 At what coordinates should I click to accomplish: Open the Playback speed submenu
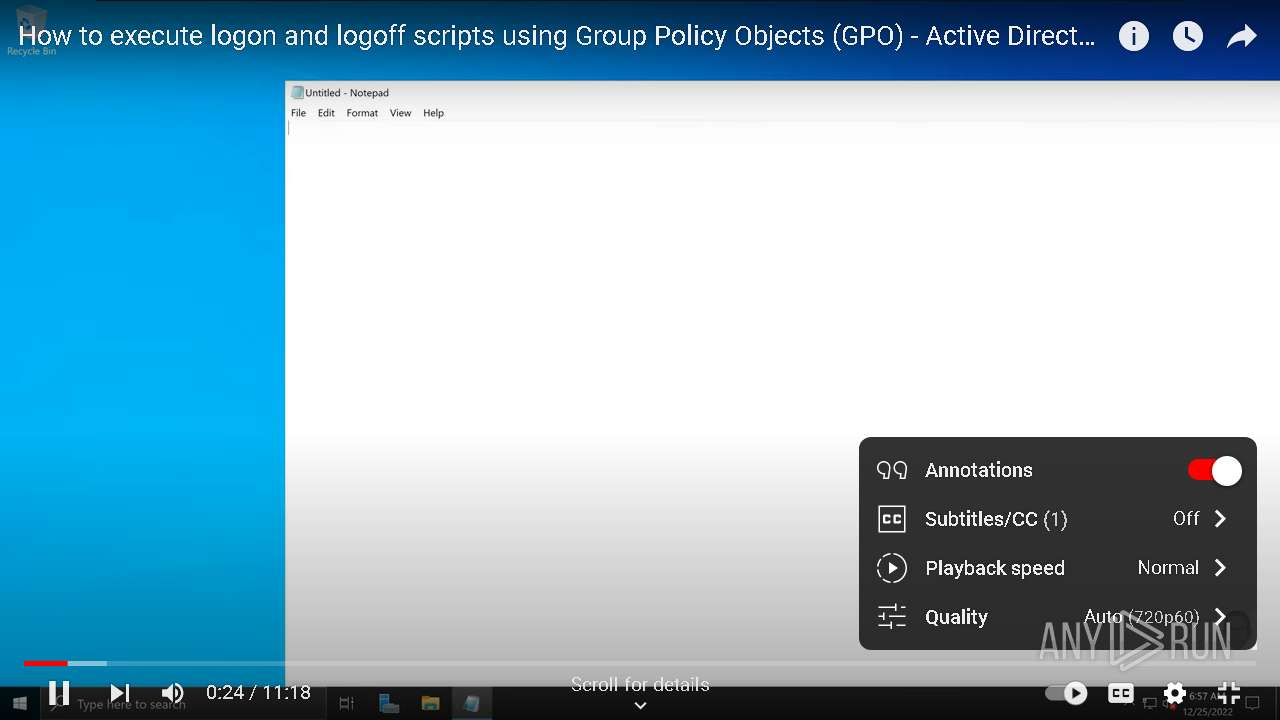pyautogui.click(x=1058, y=568)
